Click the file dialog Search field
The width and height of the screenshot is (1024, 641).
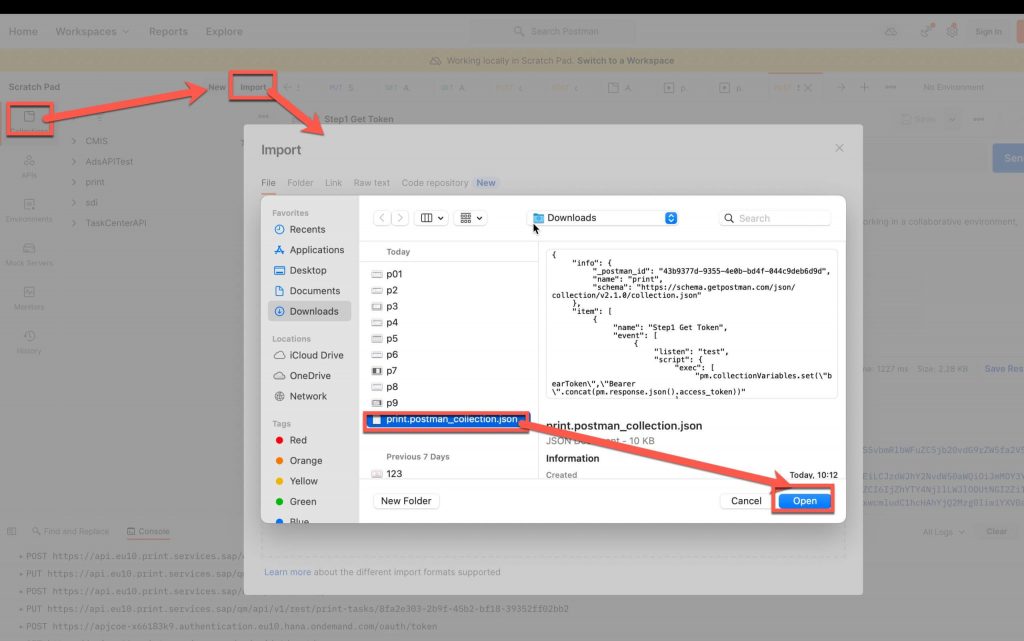coord(775,218)
